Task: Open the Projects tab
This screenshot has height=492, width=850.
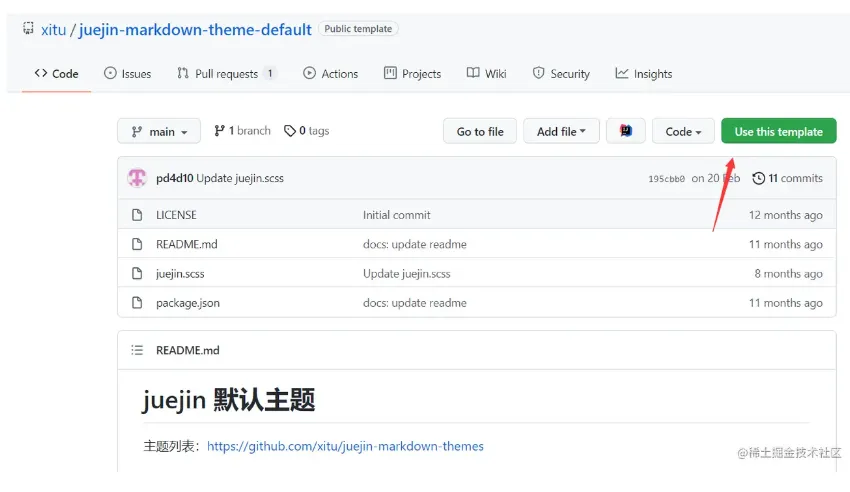Action: (x=413, y=74)
